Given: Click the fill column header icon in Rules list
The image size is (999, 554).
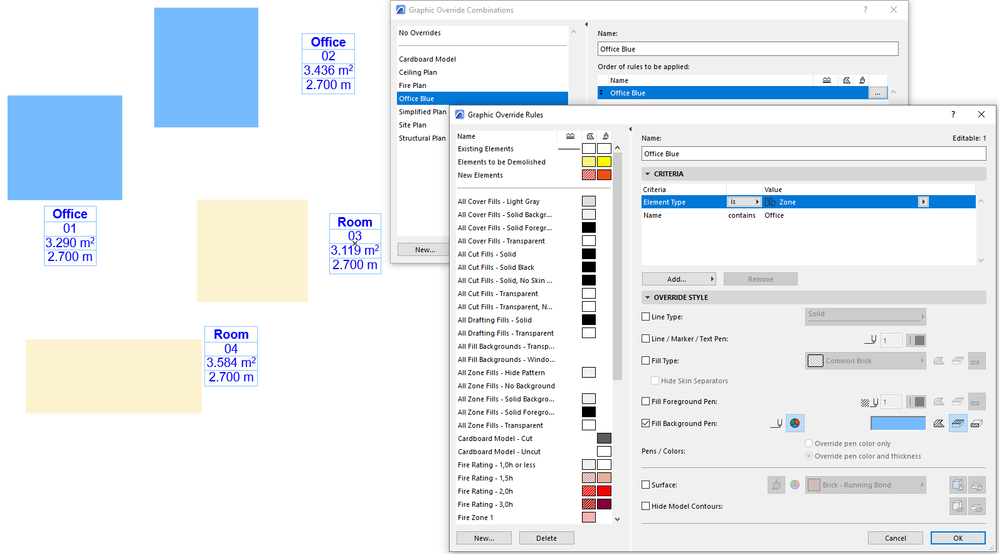Looking at the screenshot, I should 590,136.
